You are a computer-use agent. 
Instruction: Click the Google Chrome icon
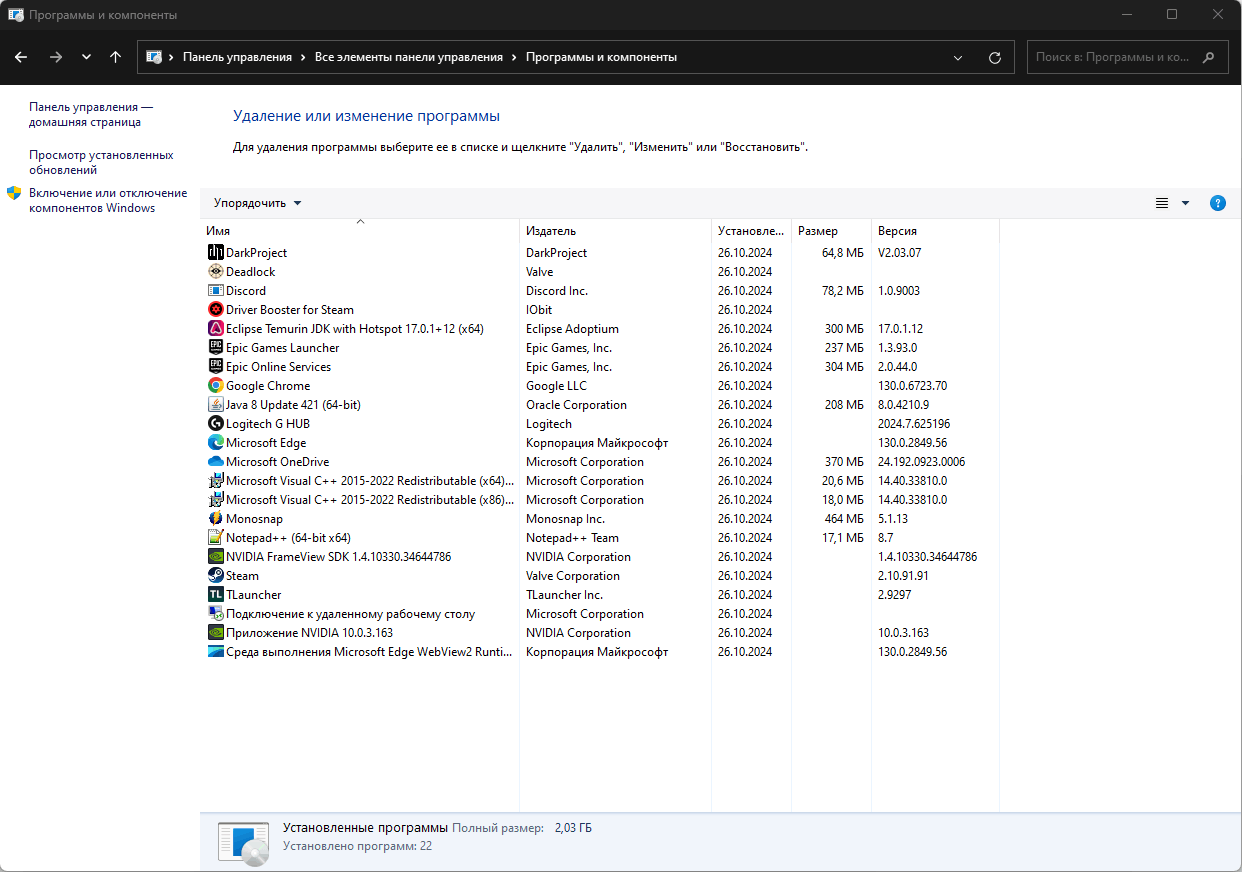tap(215, 386)
